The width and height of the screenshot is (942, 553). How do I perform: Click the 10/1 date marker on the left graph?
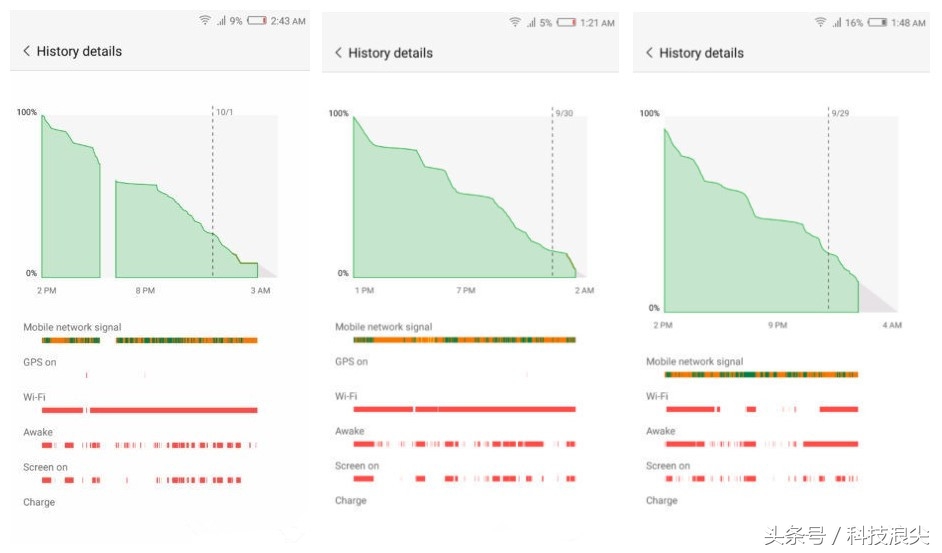[224, 112]
